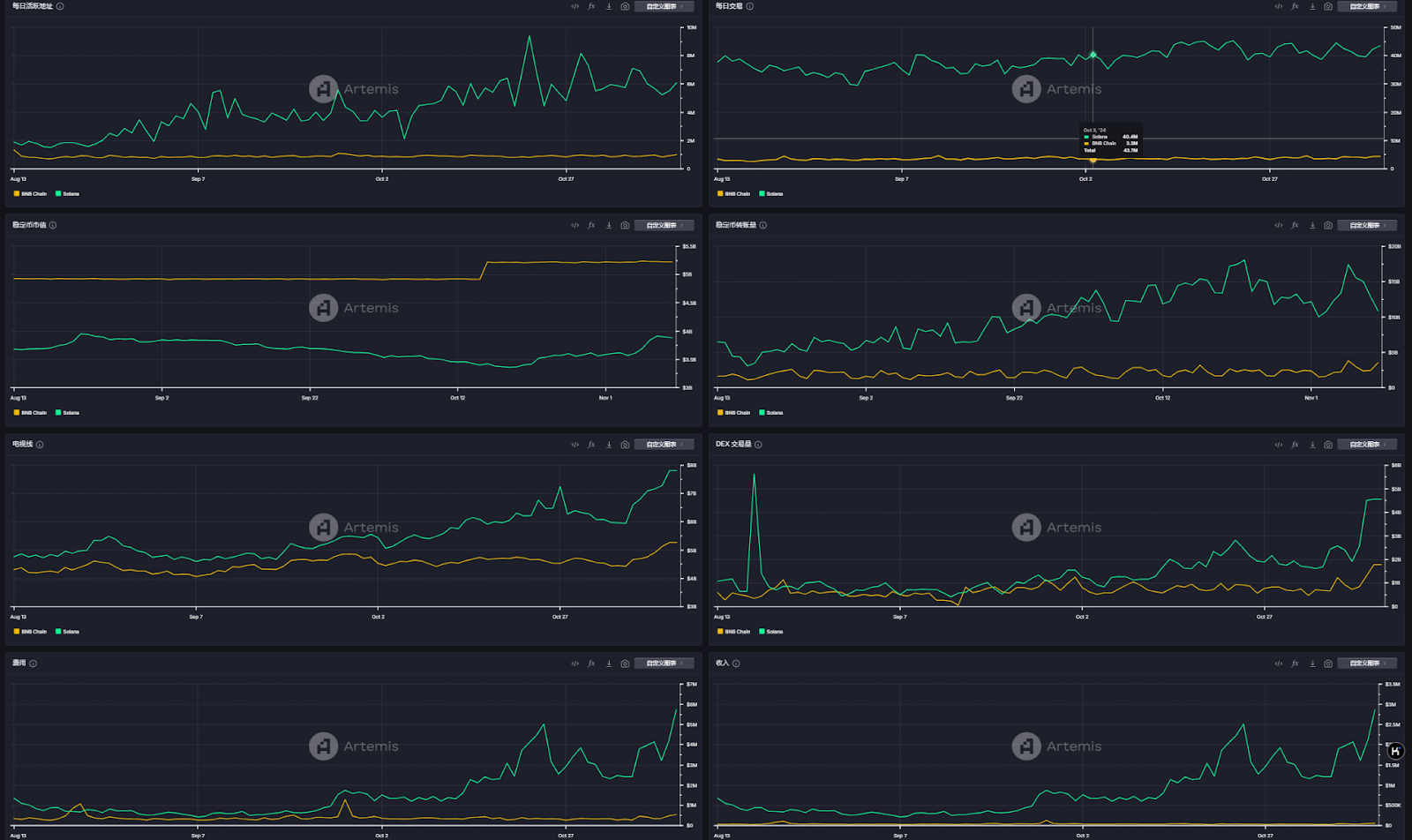Viewport: 1412px width, 840px height.
Task: Open 自定义图表 for 收入 panel
Action: [x=1367, y=664]
